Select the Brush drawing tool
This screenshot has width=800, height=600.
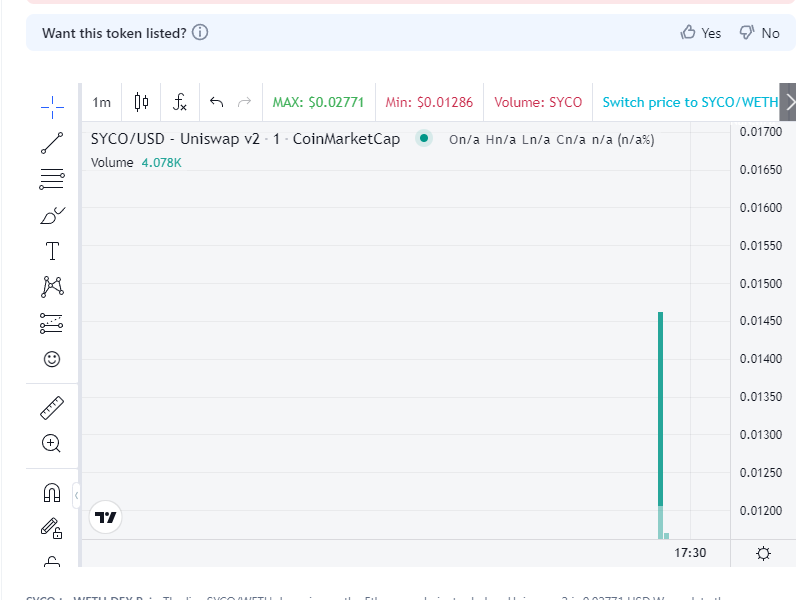pyautogui.click(x=51, y=214)
